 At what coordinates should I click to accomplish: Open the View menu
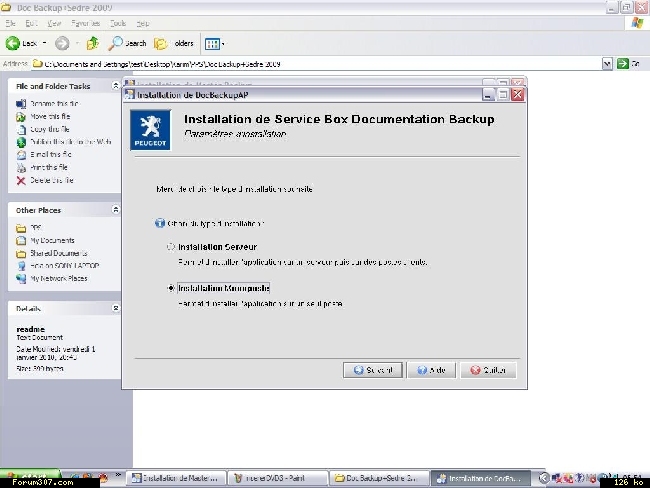coord(54,23)
